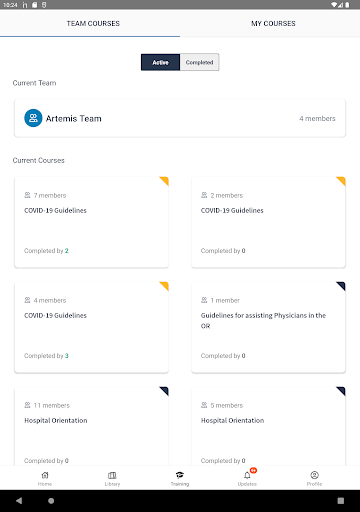Tap 'Artemis Team' name text
This screenshot has width=360, height=512.
[74, 118]
